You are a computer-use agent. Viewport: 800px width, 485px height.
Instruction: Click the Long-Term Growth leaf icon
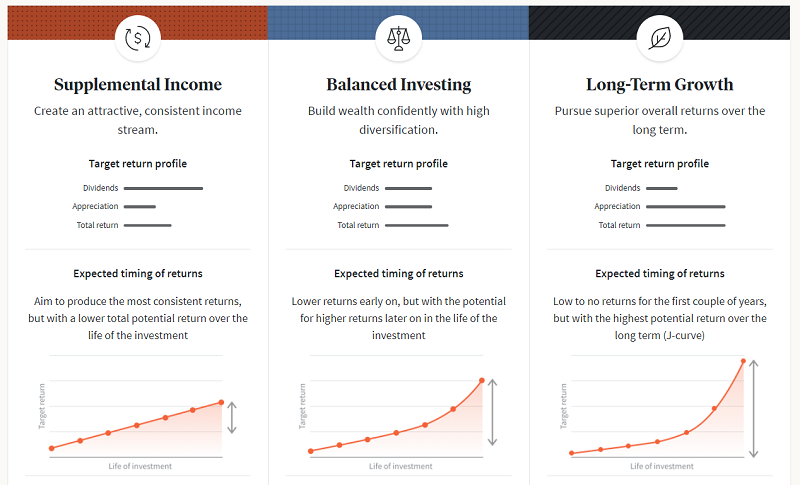(x=660, y=38)
